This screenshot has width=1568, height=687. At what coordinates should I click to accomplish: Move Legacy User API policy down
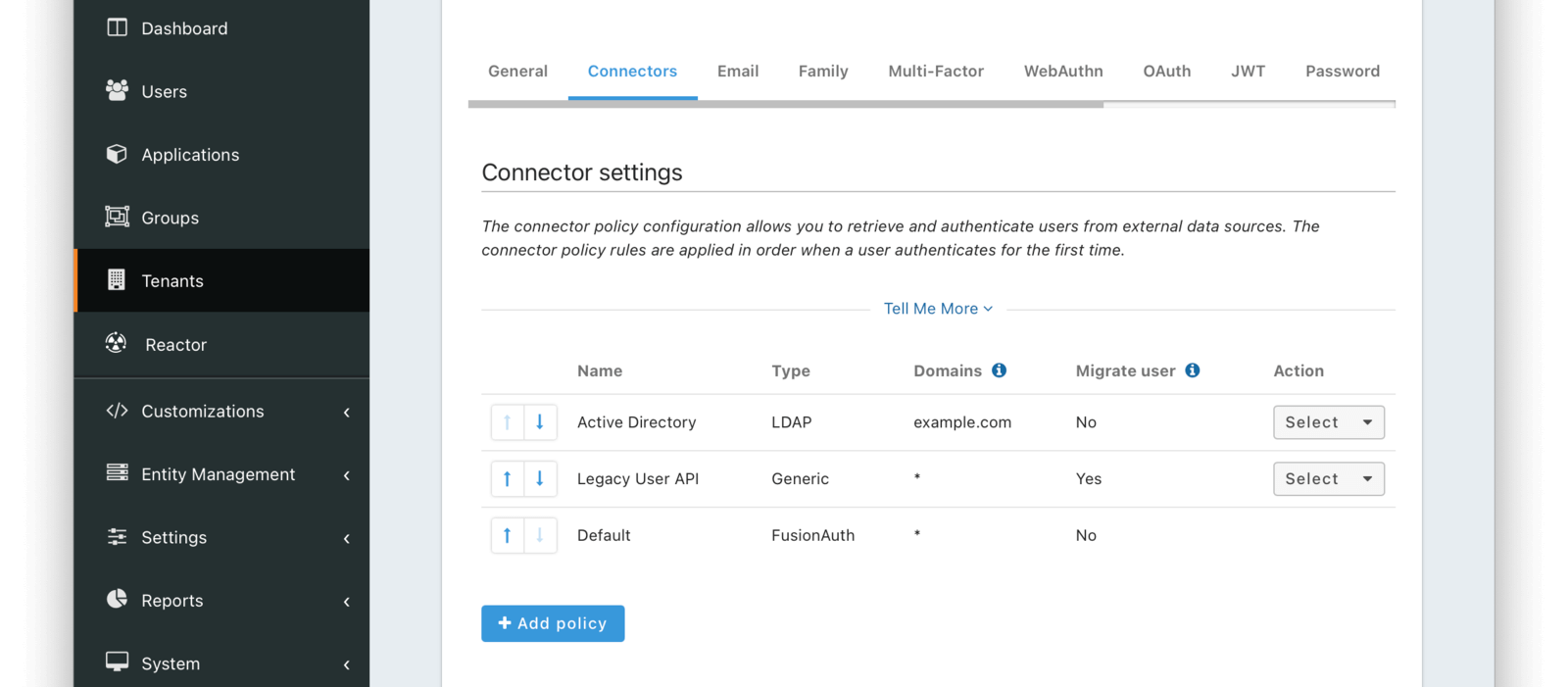tap(540, 479)
